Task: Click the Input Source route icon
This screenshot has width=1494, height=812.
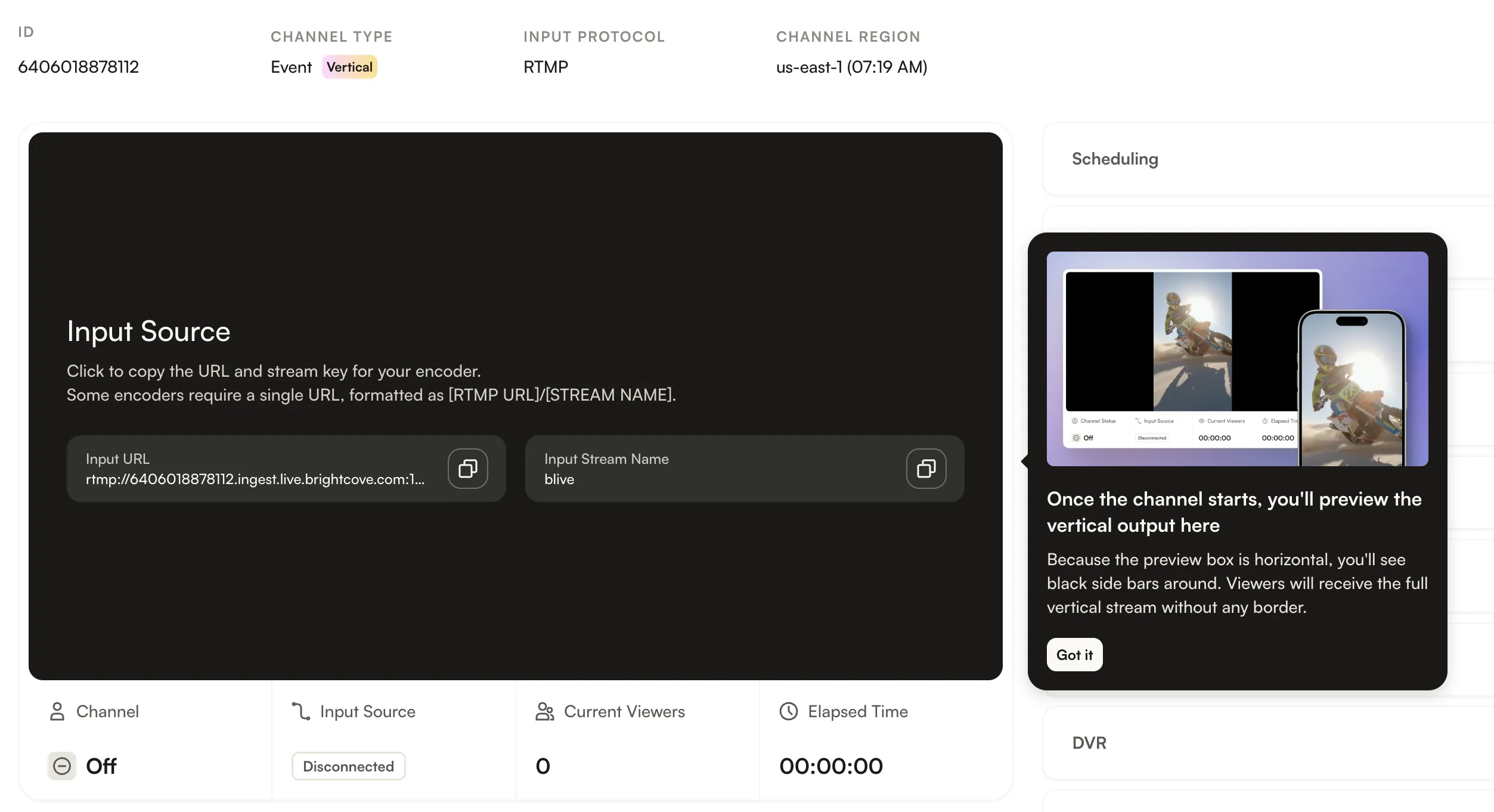Action: coord(301,711)
